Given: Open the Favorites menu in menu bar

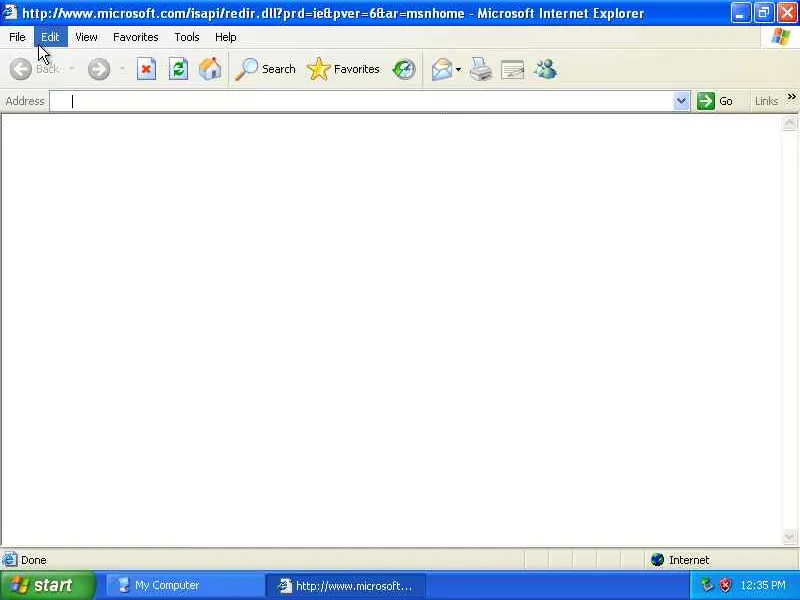Looking at the screenshot, I should (x=136, y=37).
